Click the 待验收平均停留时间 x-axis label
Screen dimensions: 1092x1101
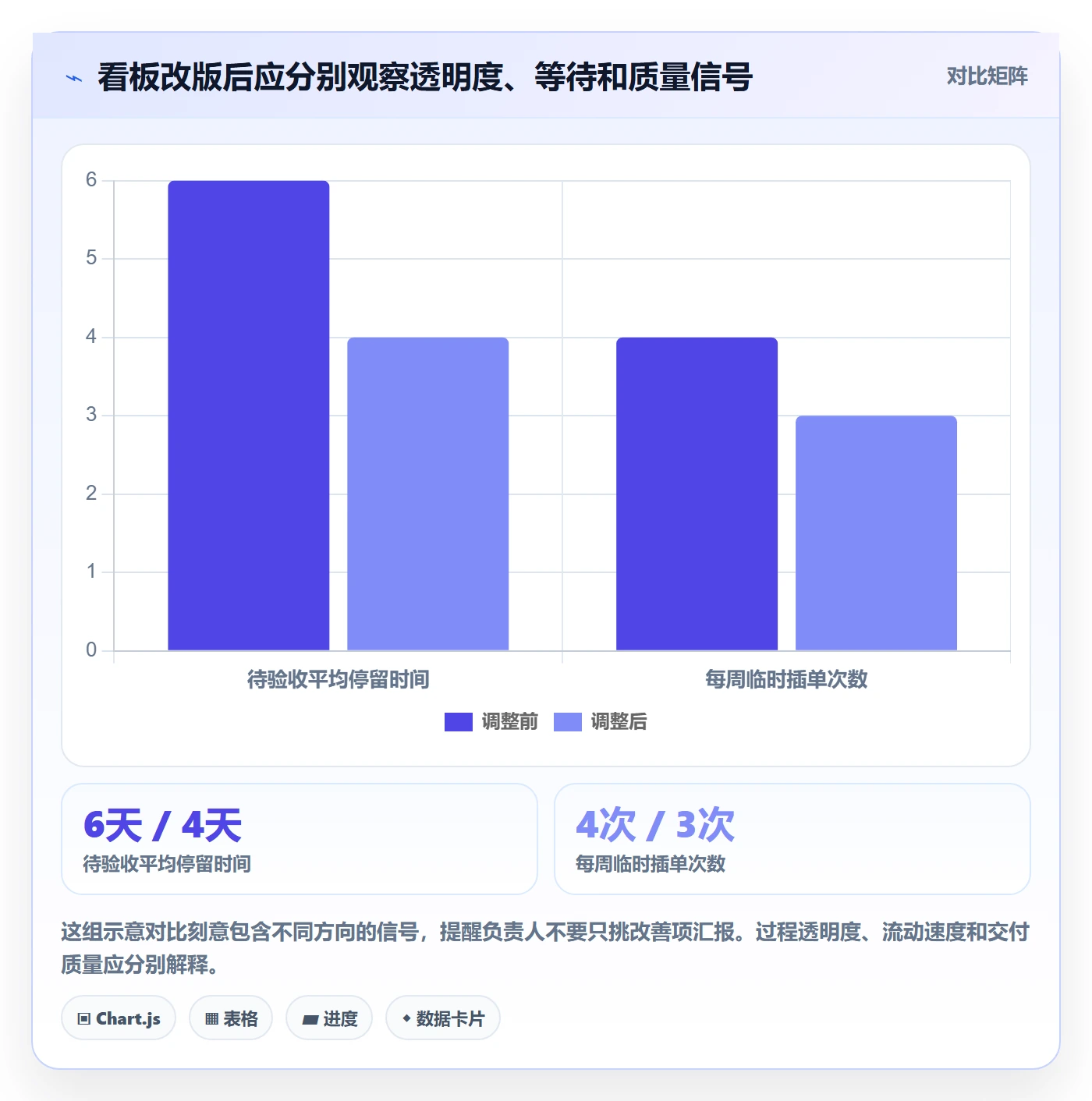click(x=339, y=680)
